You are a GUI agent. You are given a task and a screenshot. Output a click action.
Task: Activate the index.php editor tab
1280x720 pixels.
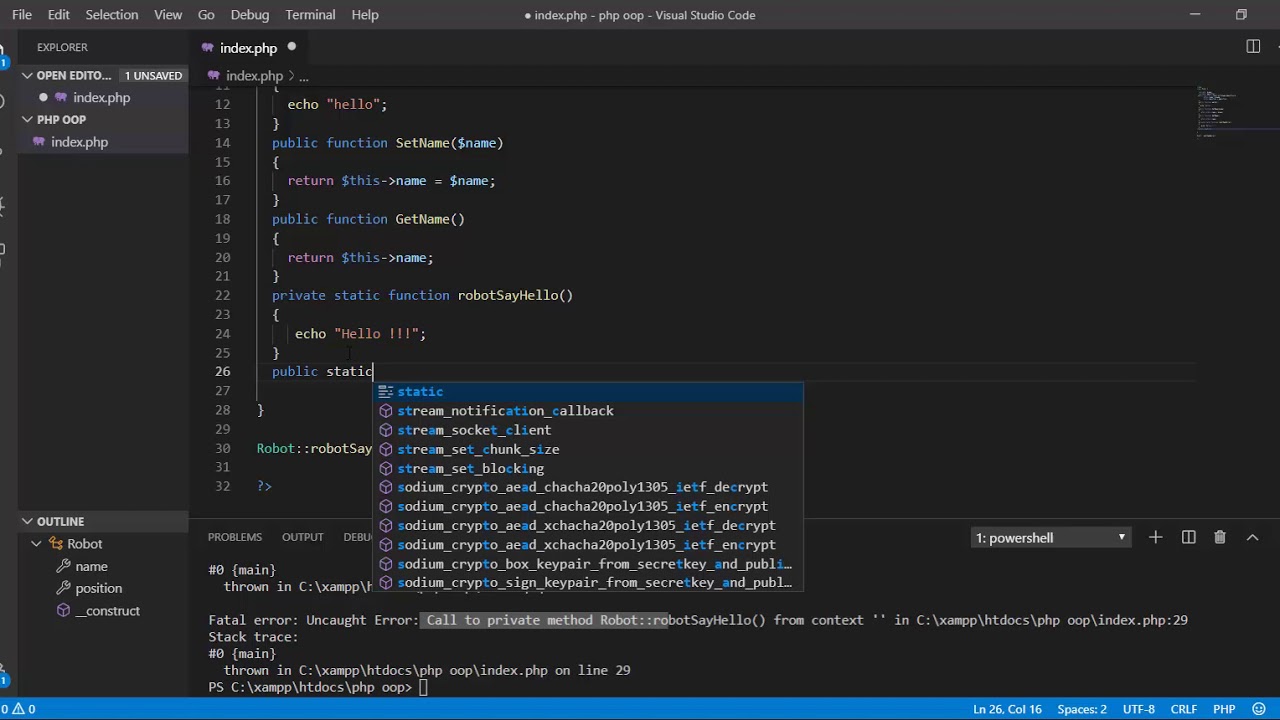tap(250, 48)
